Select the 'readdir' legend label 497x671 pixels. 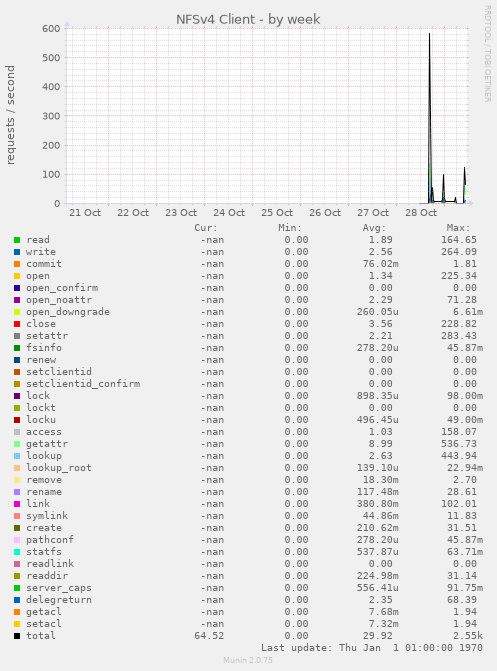click(x=47, y=576)
